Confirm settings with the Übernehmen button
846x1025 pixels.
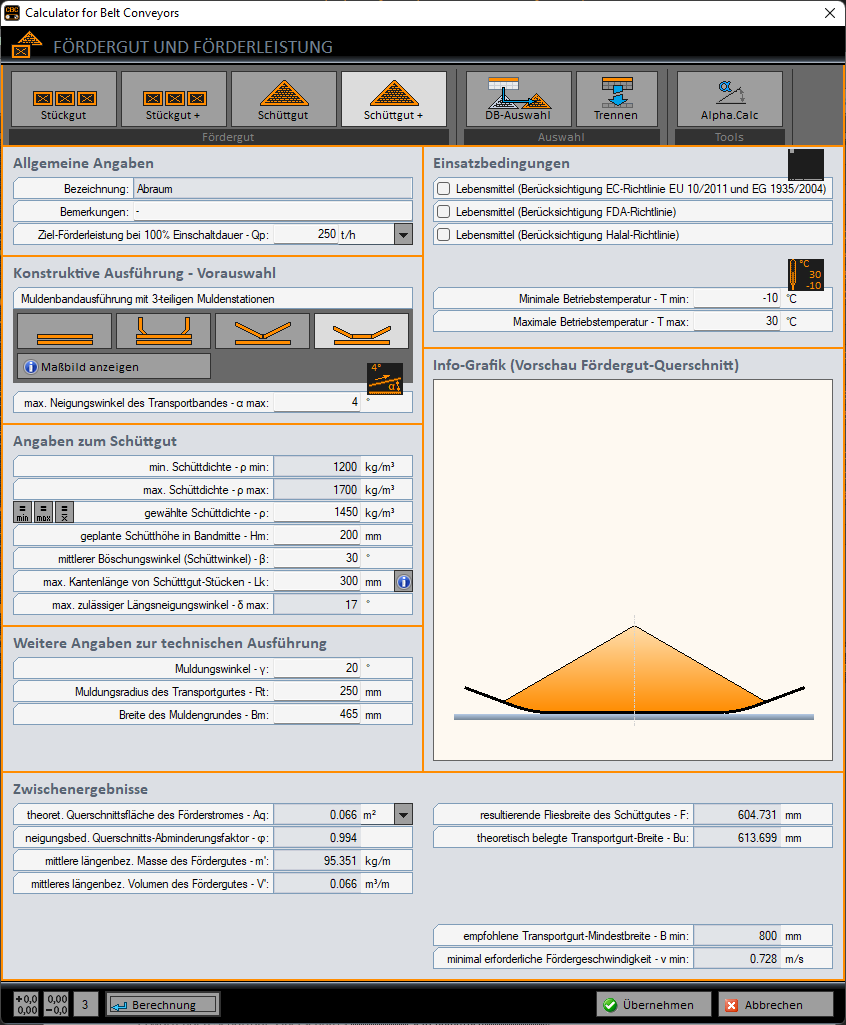click(x=653, y=1004)
